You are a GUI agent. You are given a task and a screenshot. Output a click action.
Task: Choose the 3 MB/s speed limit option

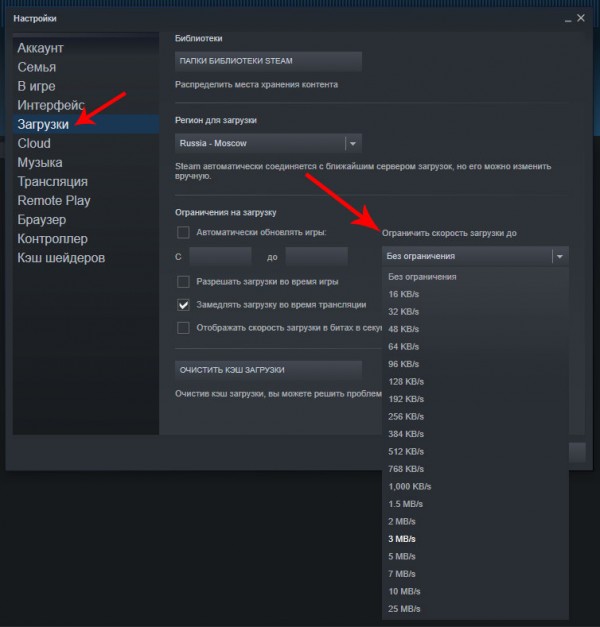475,539
